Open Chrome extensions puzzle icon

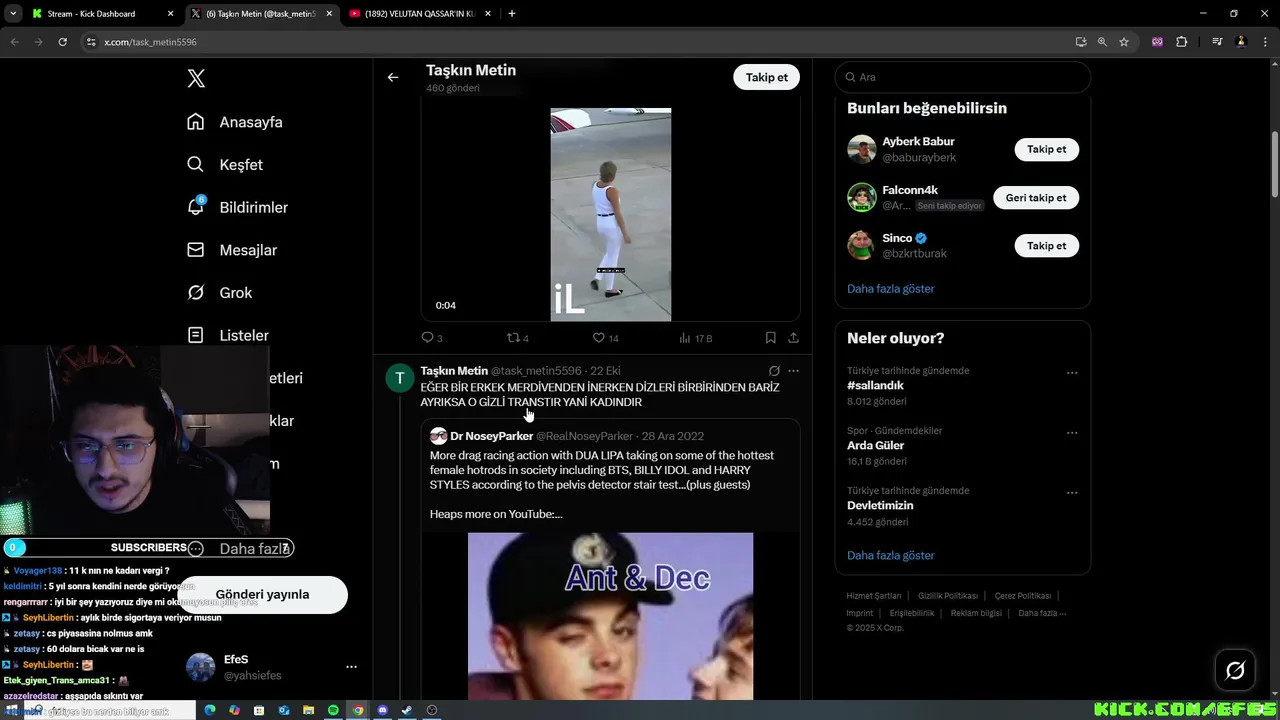[x=1181, y=42]
